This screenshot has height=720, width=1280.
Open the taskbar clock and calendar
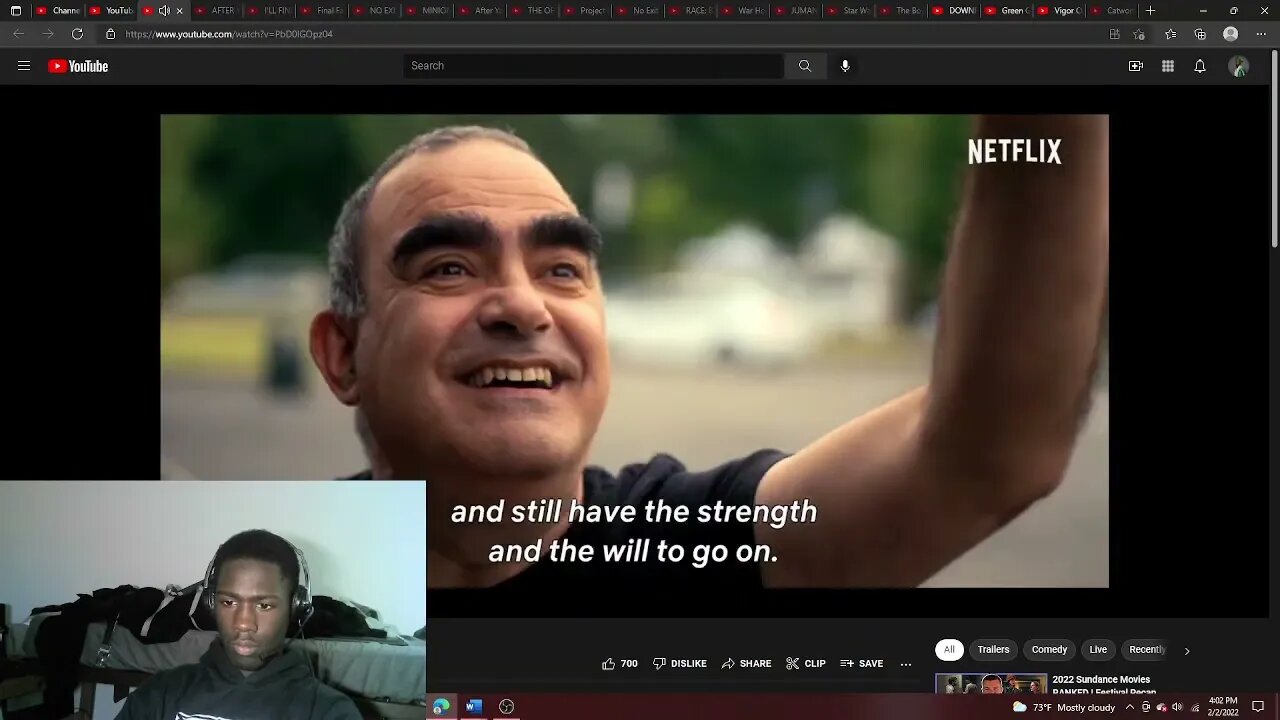(x=1223, y=707)
